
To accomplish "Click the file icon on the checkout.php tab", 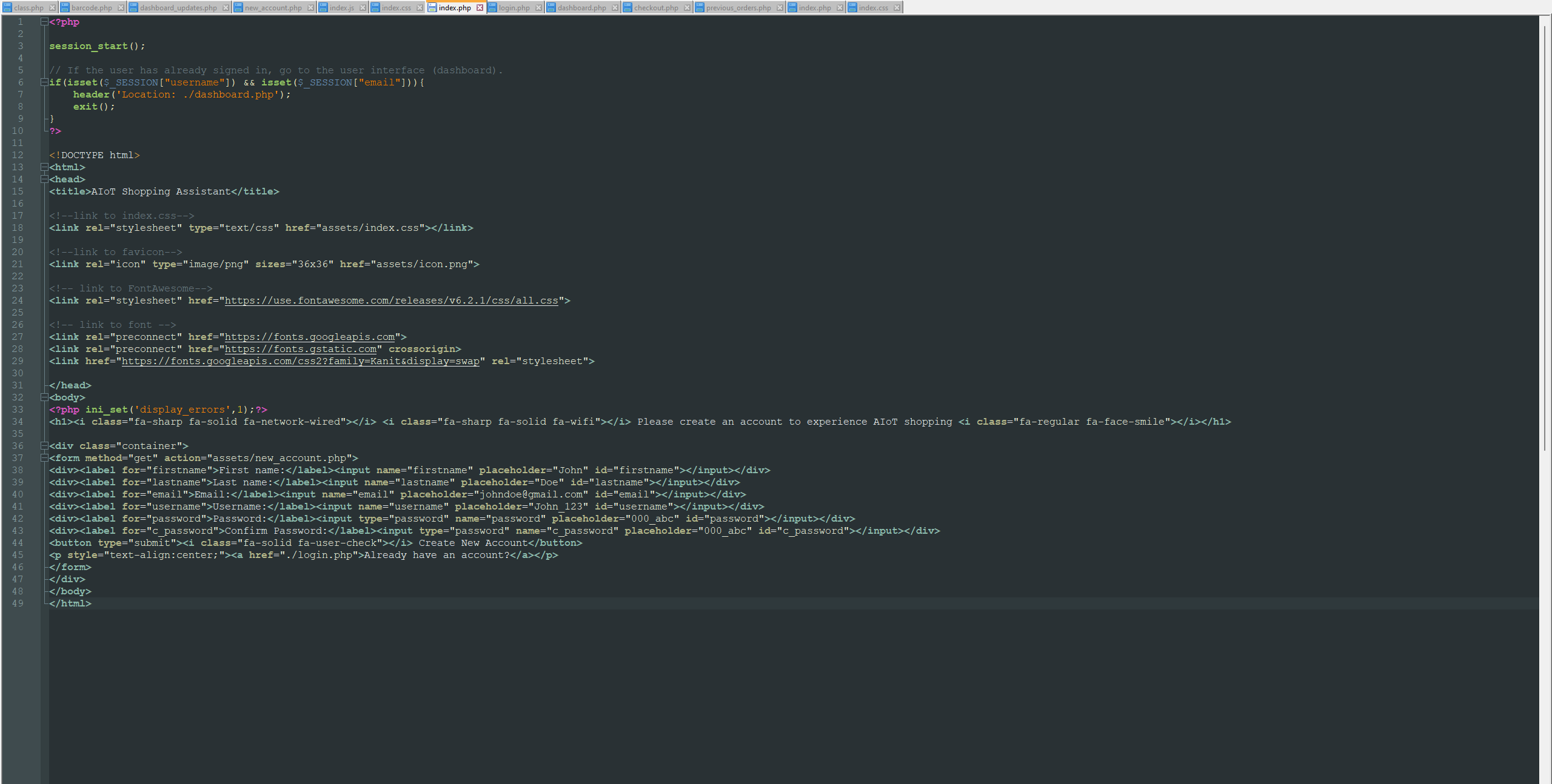I will [627, 7].
